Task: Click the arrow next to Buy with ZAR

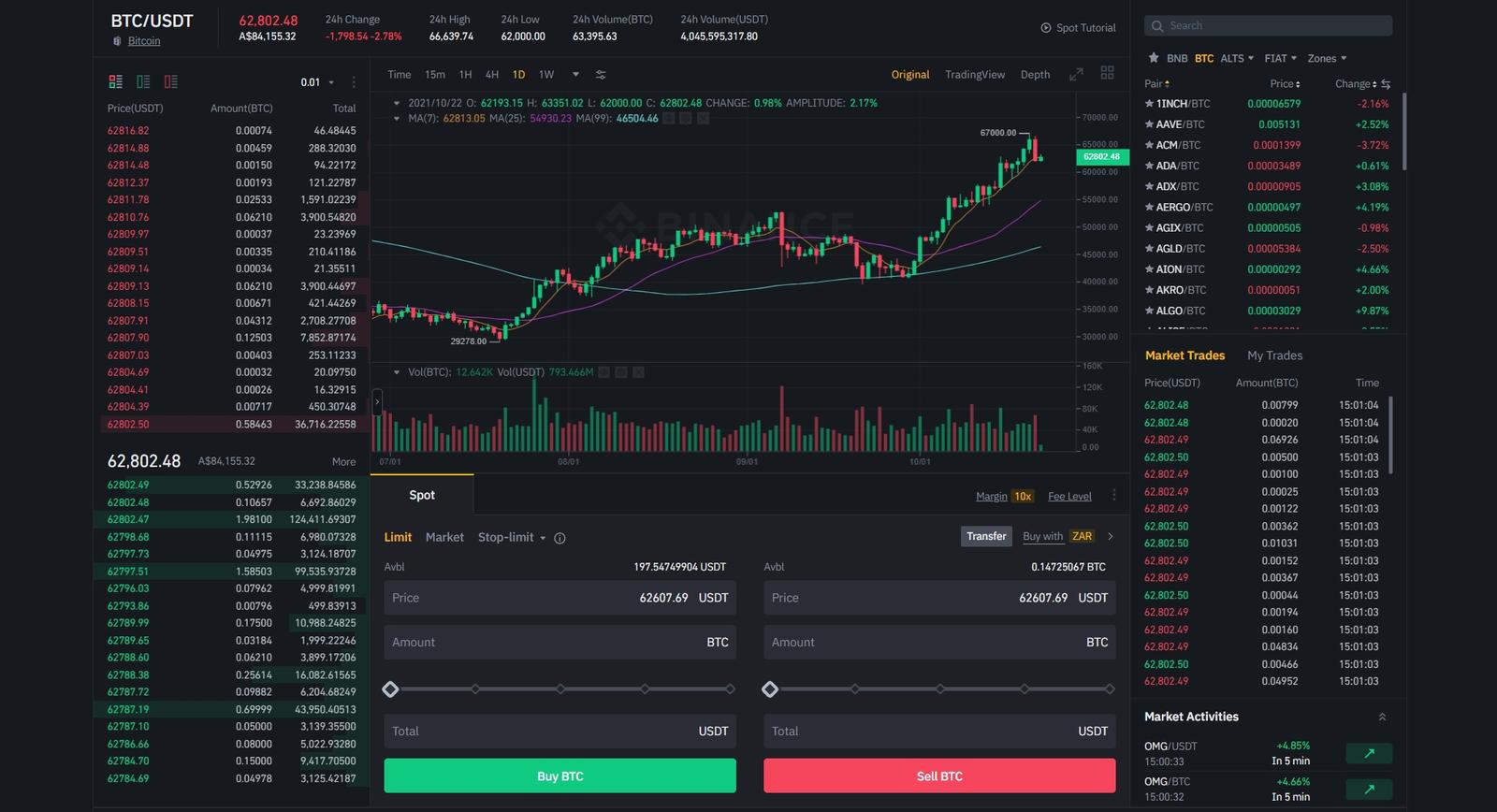Action: (x=1111, y=536)
